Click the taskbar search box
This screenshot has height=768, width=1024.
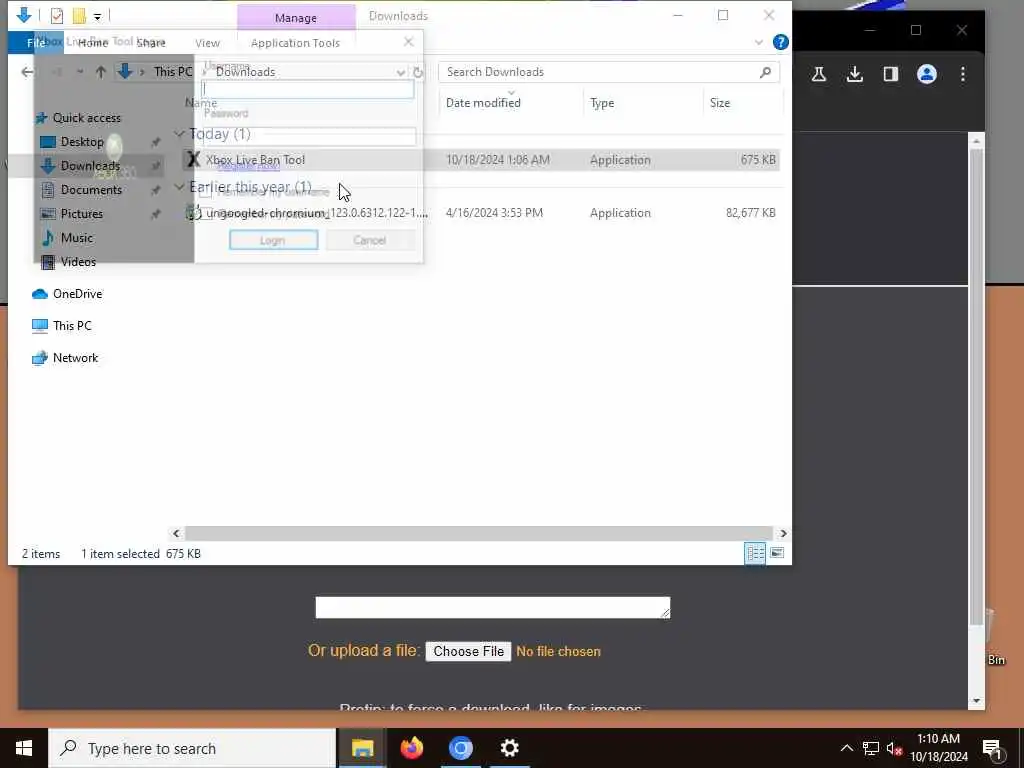[192, 748]
